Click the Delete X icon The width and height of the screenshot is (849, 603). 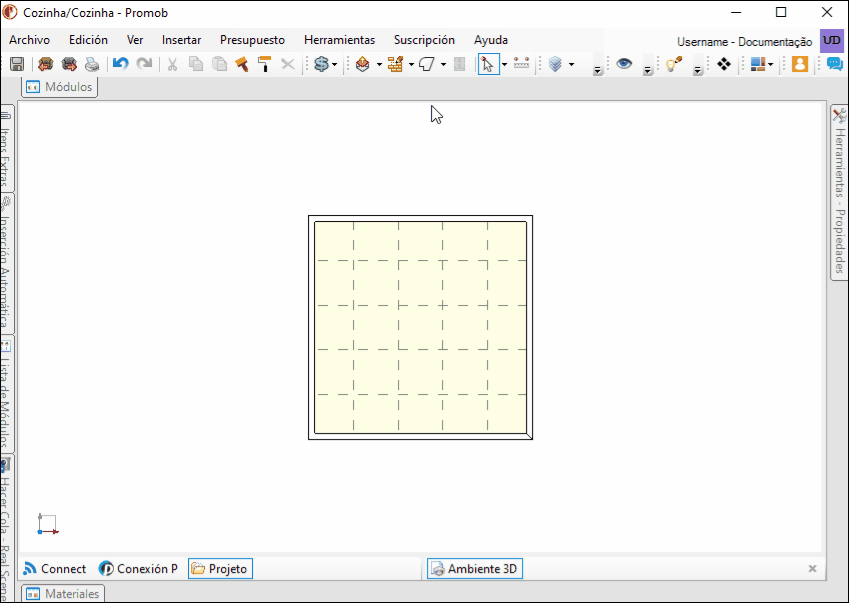(x=288, y=64)
